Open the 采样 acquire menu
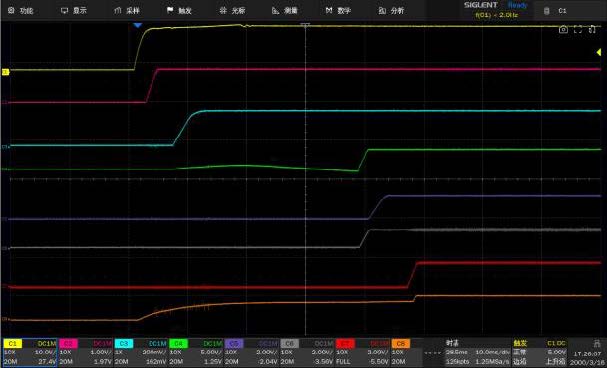607x368 pixels. click(127, 10)
